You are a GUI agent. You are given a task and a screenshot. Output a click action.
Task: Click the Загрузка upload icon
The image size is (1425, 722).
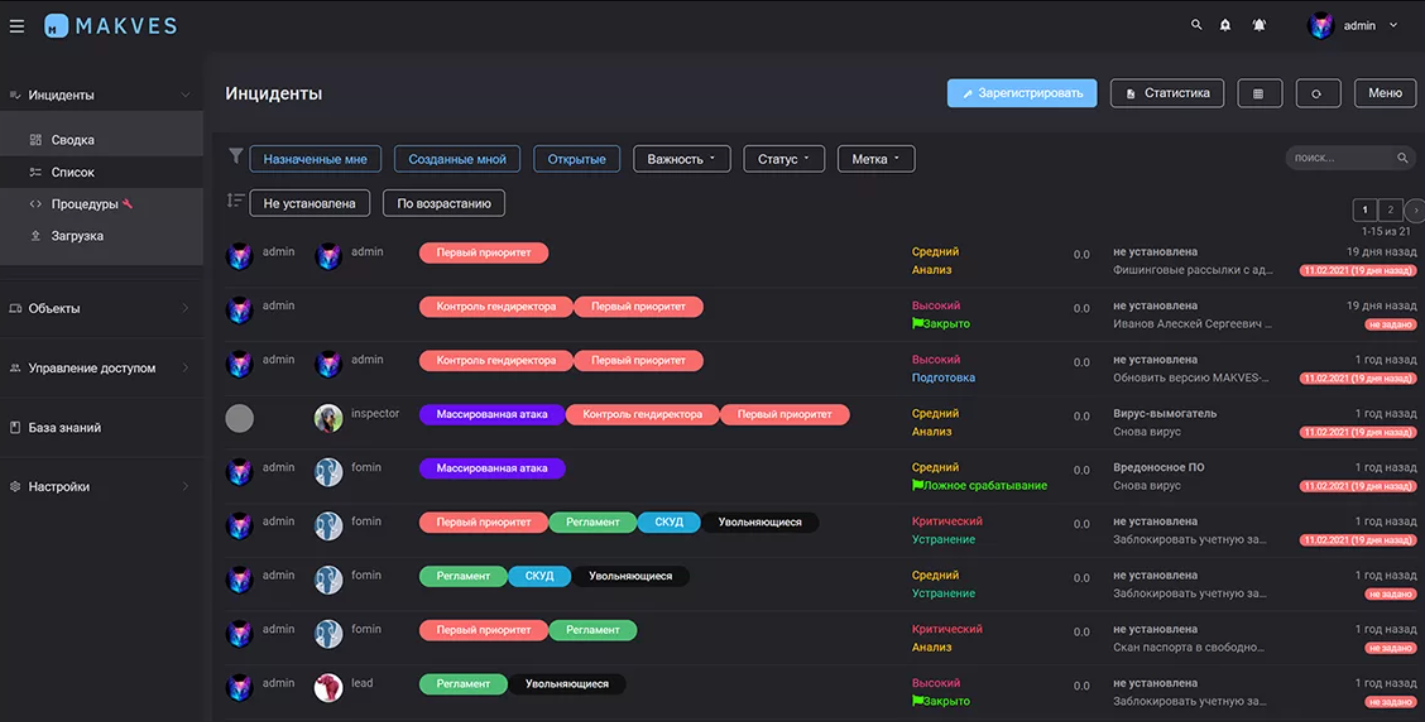click(36, 236)
